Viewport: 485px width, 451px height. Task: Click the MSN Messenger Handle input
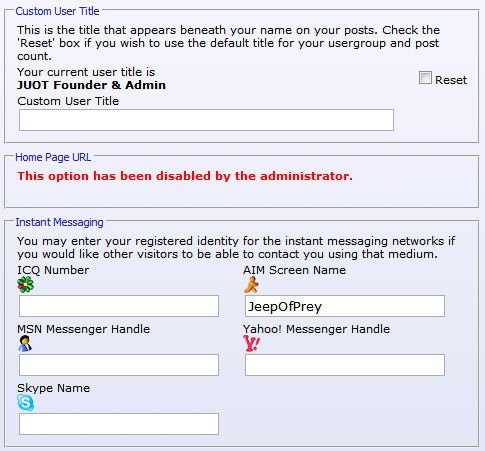[119, 365]
